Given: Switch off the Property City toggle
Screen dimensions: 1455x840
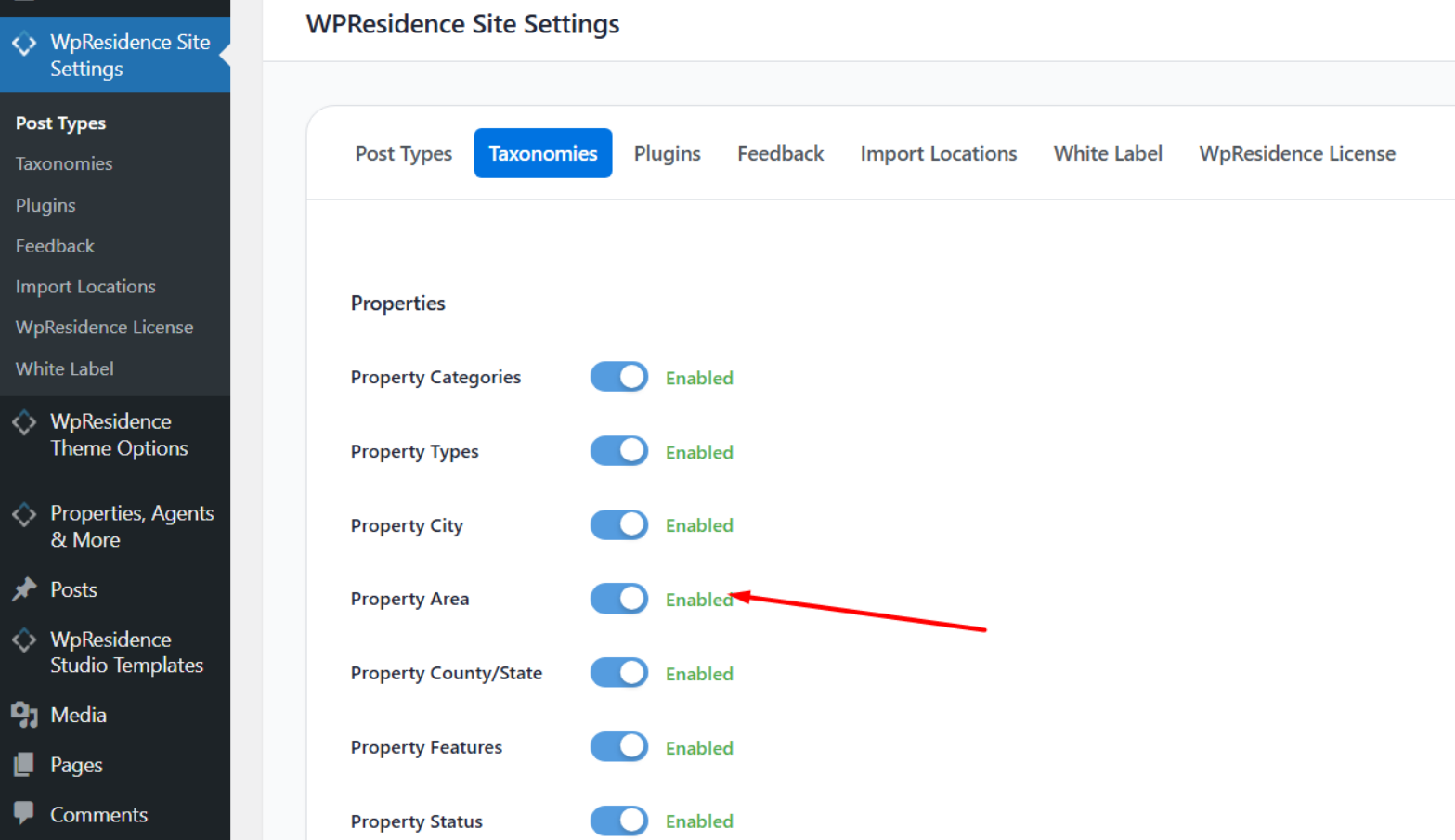Looking at the screenshot, I should tap(619, 525).
